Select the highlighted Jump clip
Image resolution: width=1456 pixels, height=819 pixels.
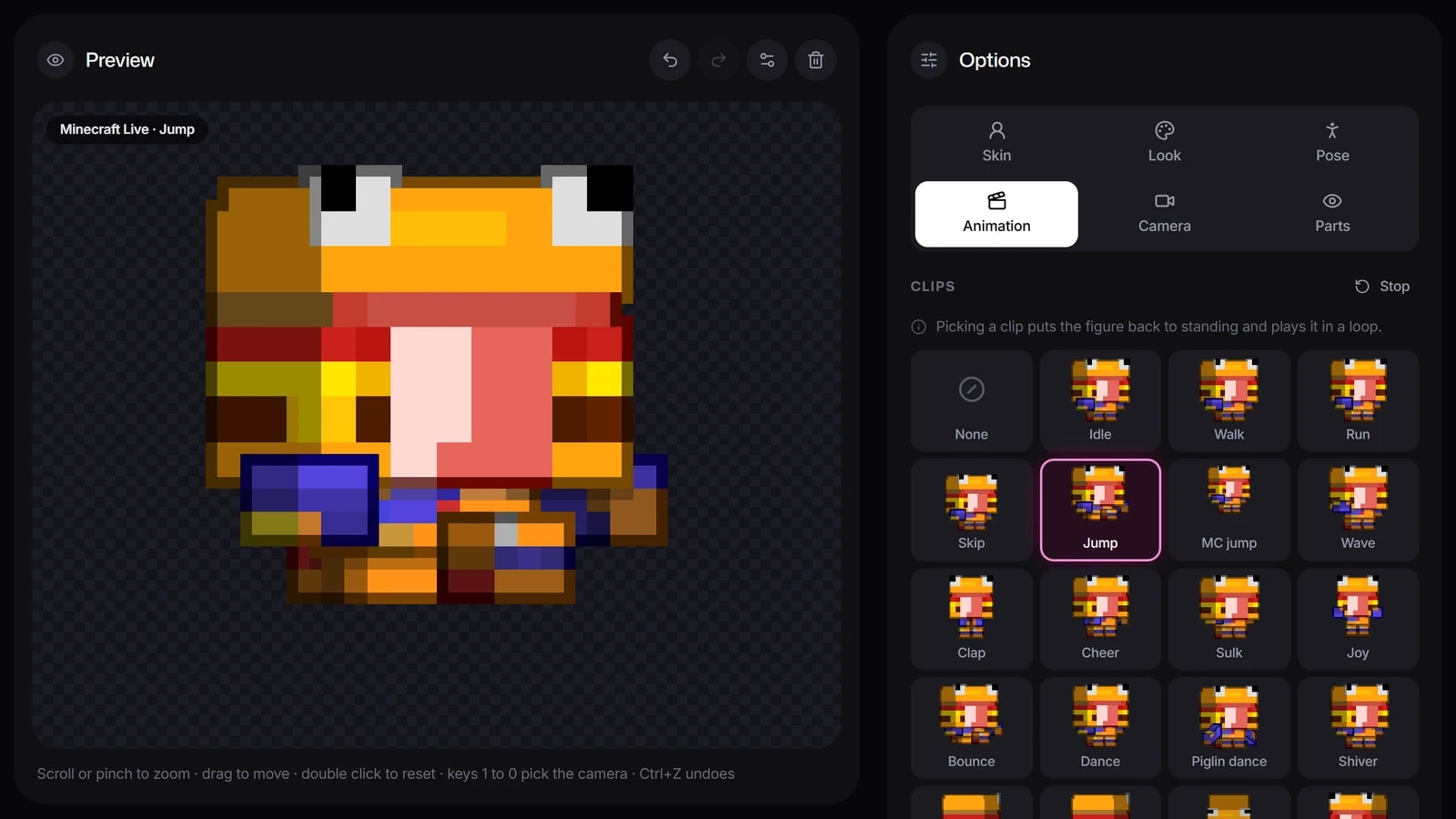click(x=1100, y=510)
